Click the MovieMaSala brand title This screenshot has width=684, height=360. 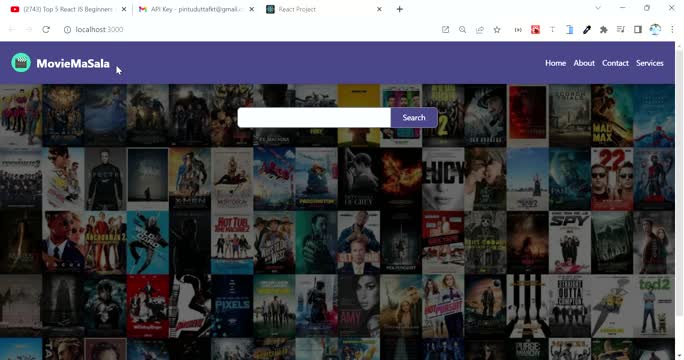click(73, 64)
